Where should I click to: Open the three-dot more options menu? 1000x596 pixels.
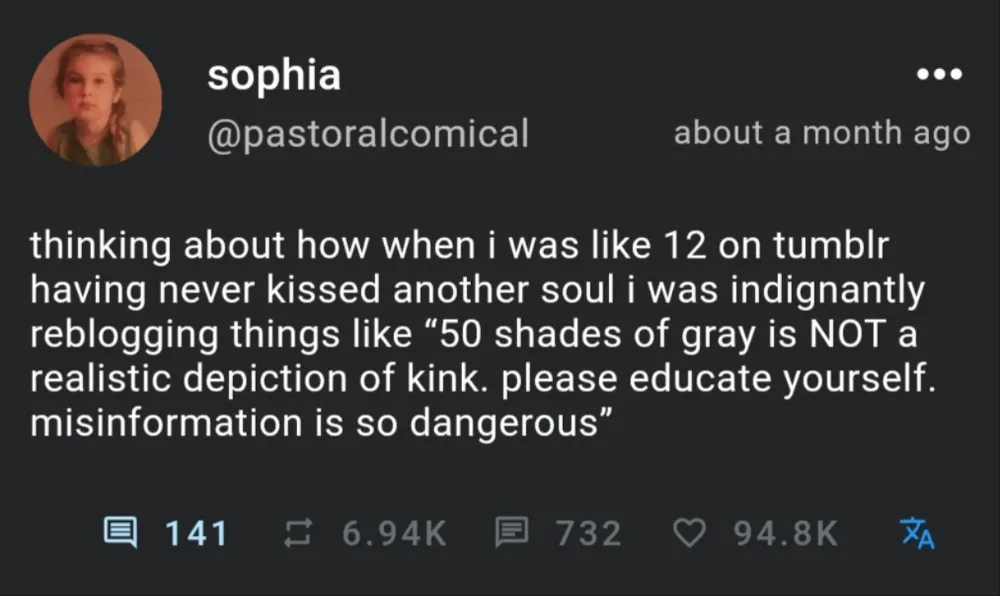(940, 75)
